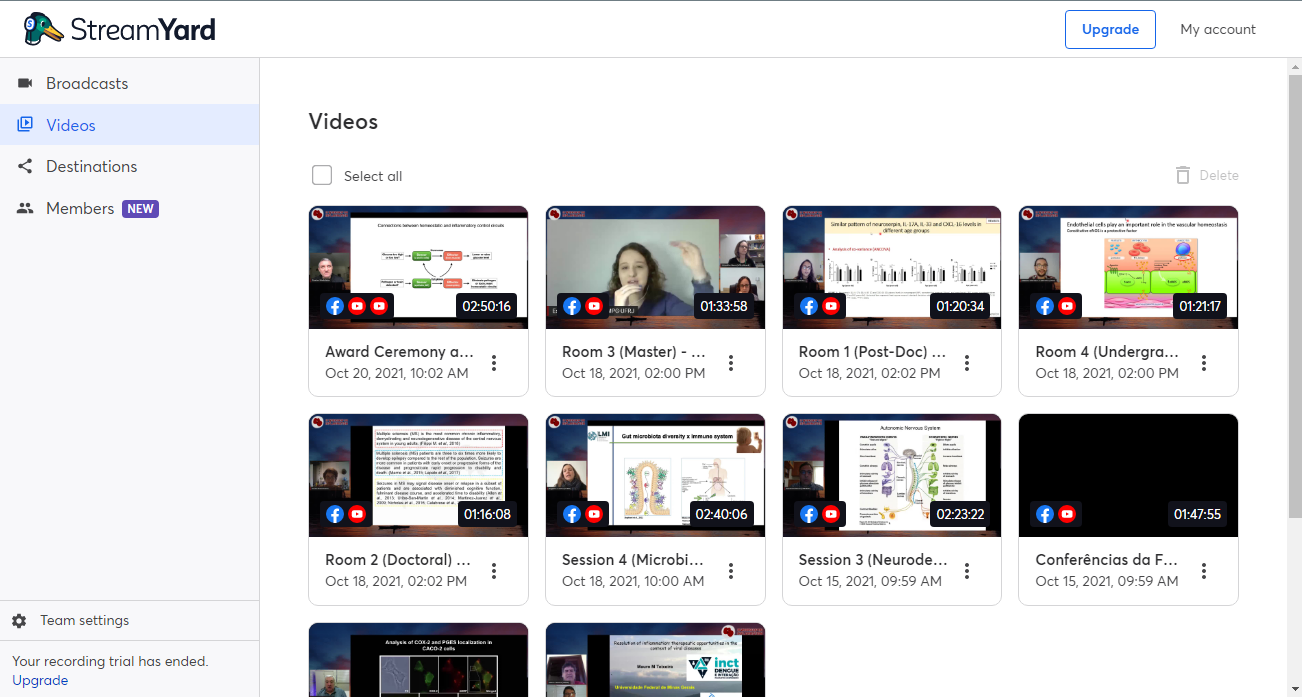Open options menu for Award Ceremony video

[x=494, y=363]
